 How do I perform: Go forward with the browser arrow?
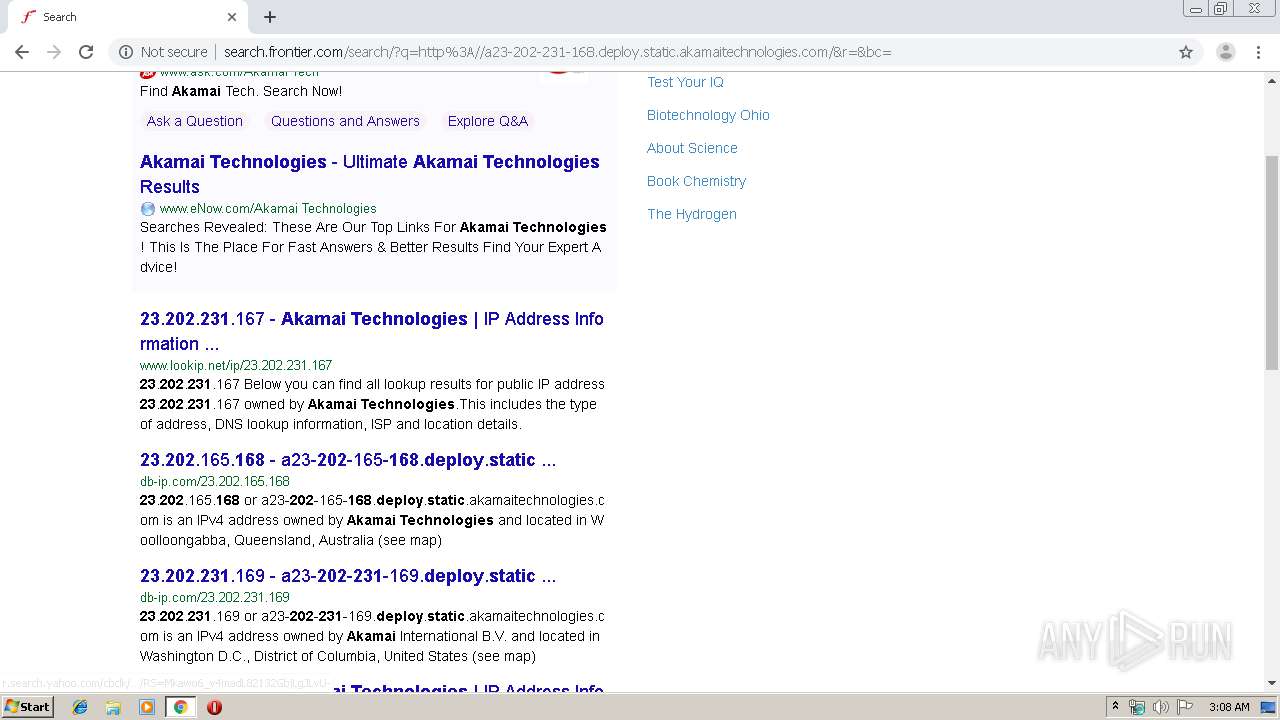tap(54, 52)
